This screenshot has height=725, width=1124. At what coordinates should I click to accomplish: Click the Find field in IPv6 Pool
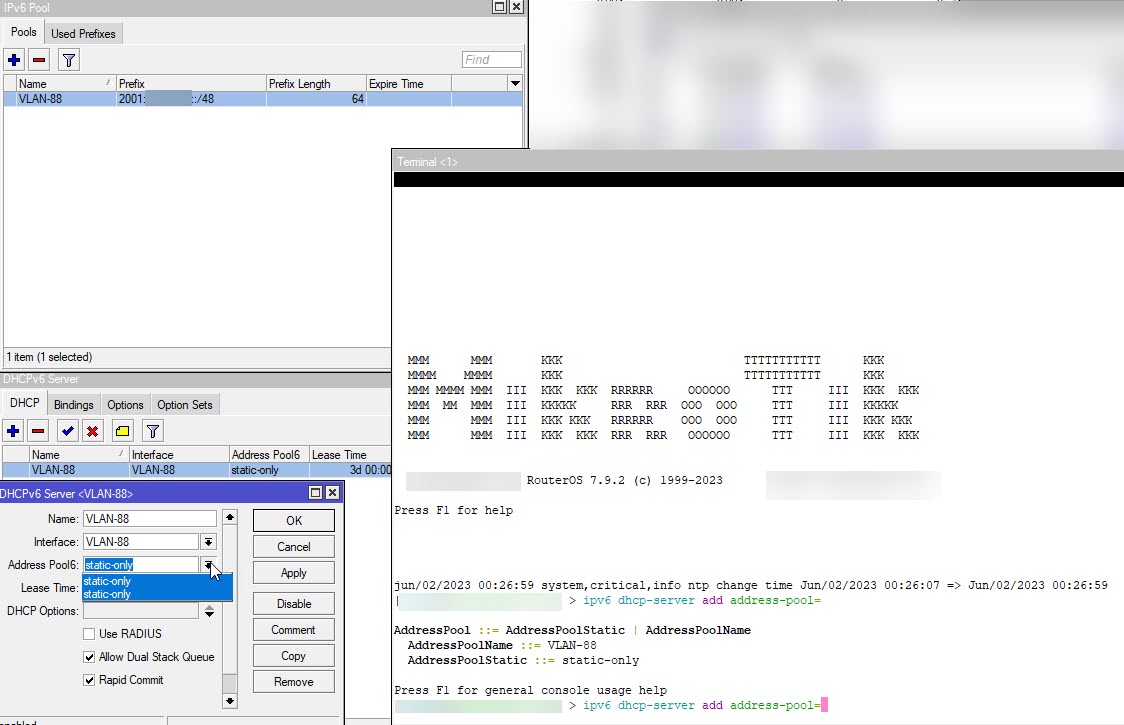pos(492,60)
